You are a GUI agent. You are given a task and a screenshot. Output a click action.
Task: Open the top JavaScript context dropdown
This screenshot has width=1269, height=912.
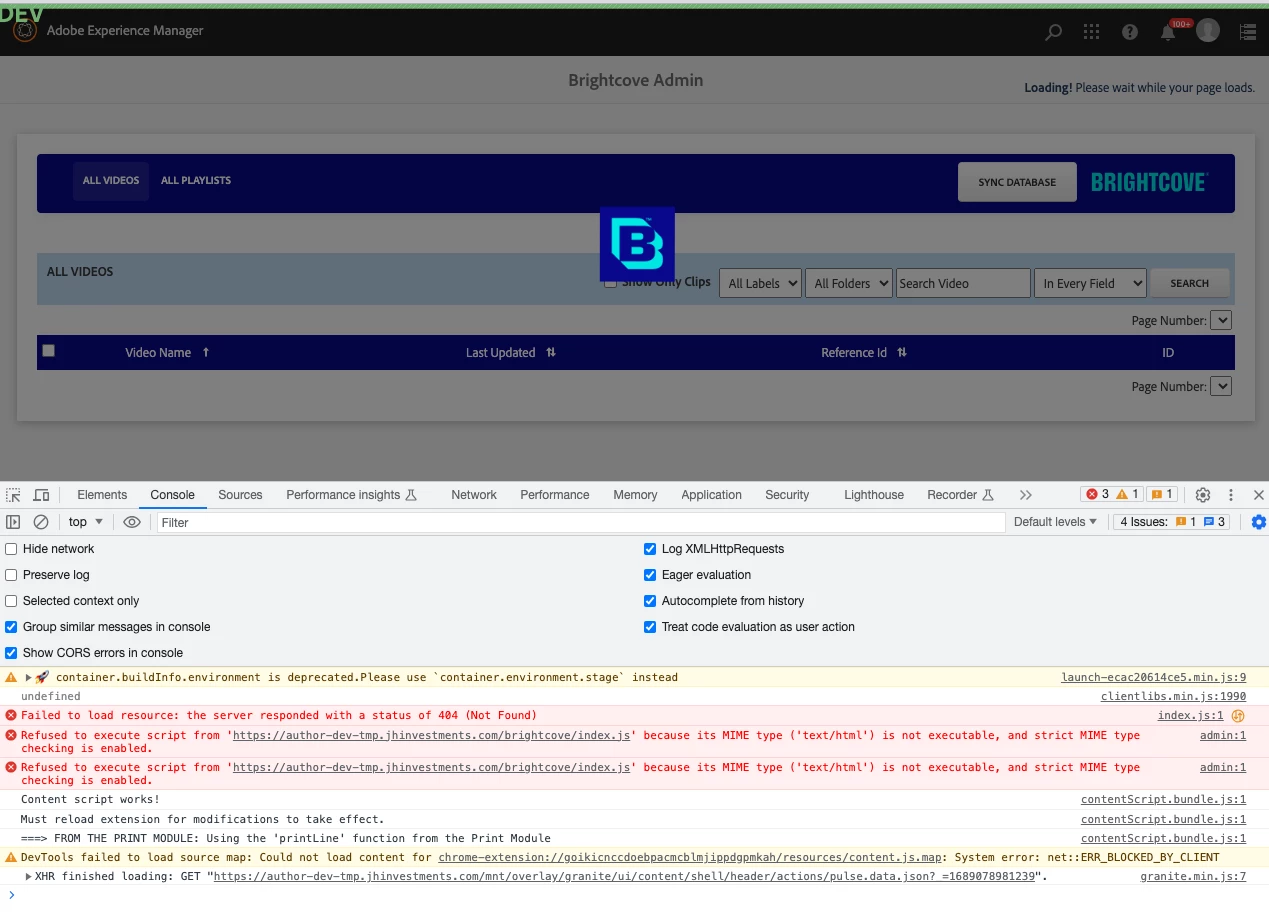point(86,522)
